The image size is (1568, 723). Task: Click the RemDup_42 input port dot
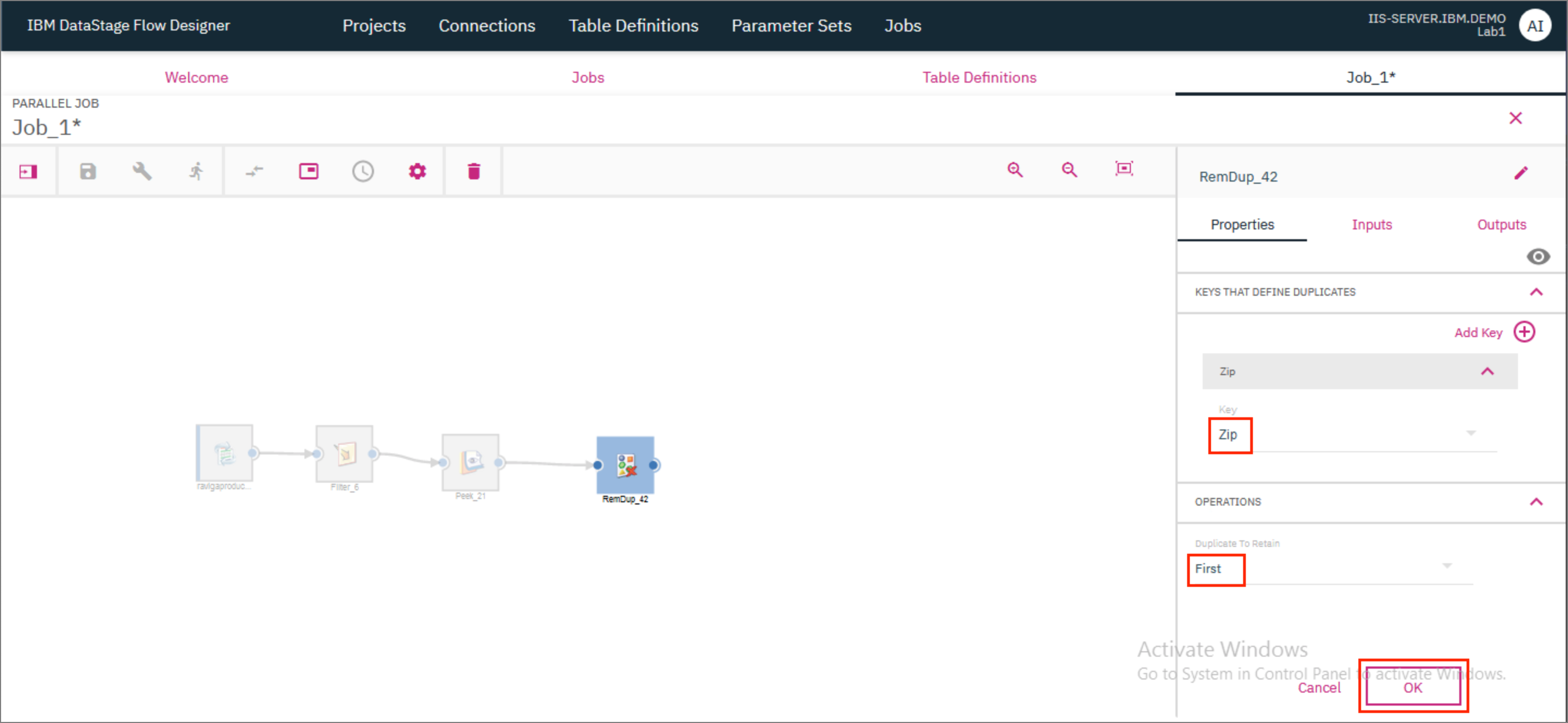pos(597,465)
